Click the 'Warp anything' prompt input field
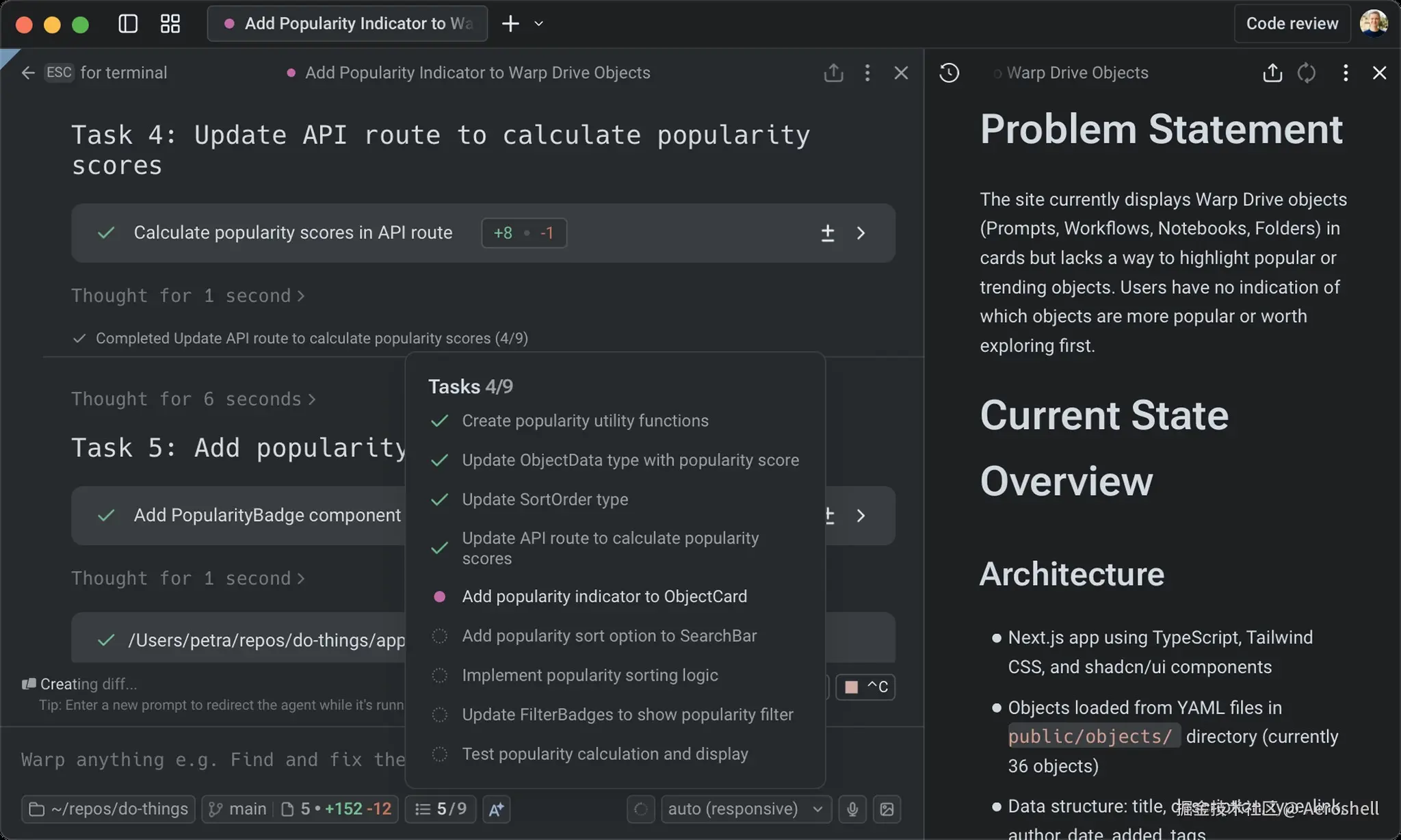 click(x=212, y=759)
